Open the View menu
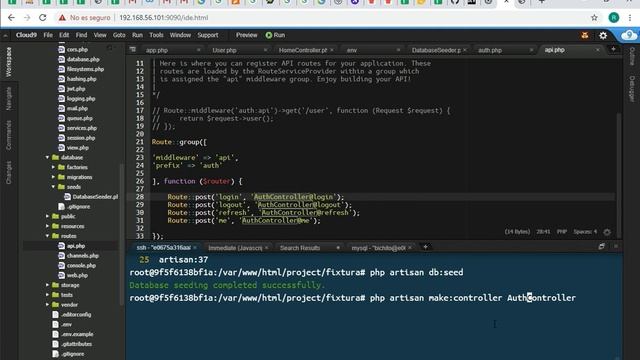The height and width of the screenshot is (360, 640). coord(100,35)
